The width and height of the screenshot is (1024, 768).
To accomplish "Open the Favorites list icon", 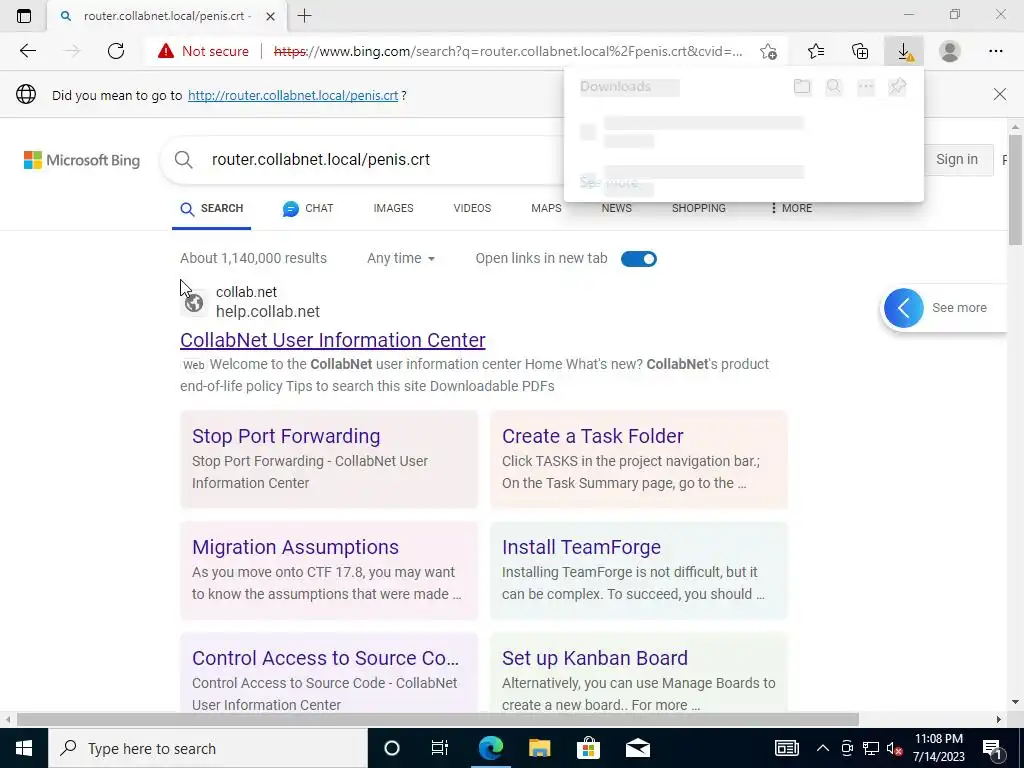I will click(x=816, y=51).
